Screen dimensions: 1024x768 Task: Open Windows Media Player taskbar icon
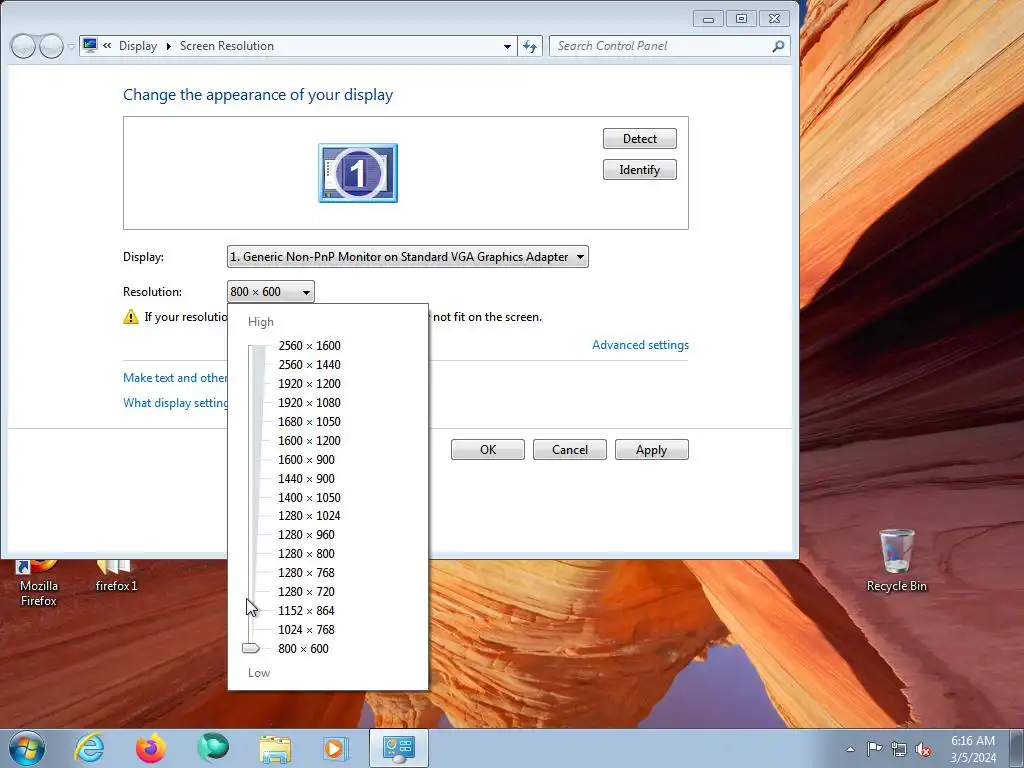(x=336, y=748)
